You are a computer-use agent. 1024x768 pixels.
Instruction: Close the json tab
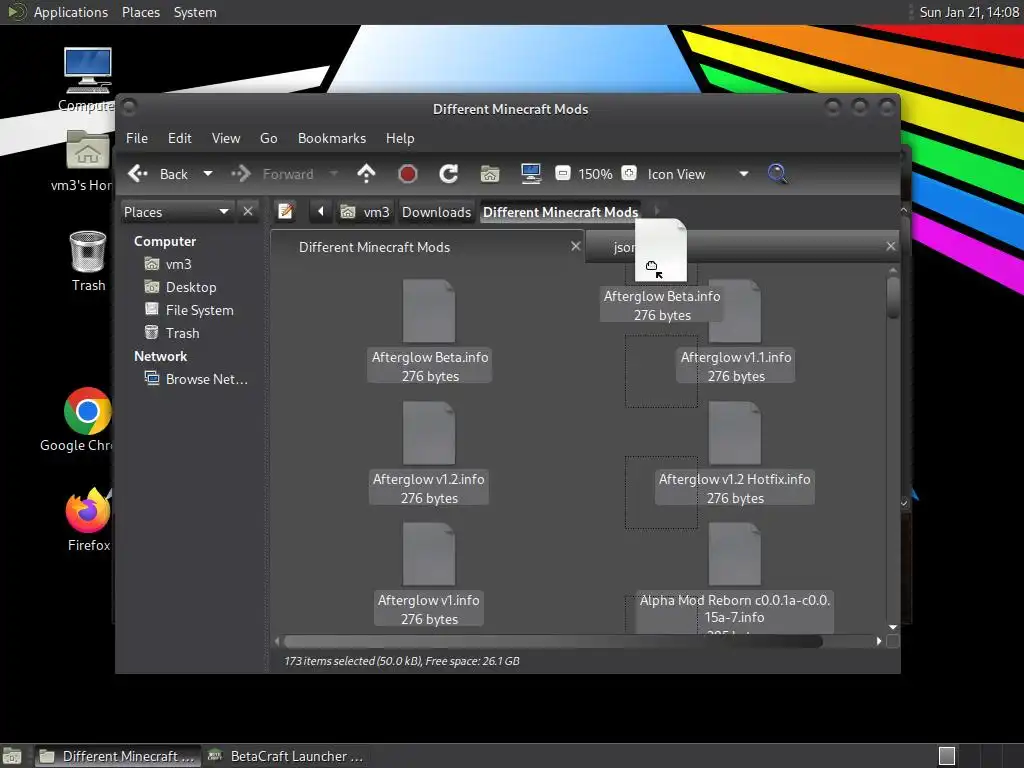(x=891, y=246)
